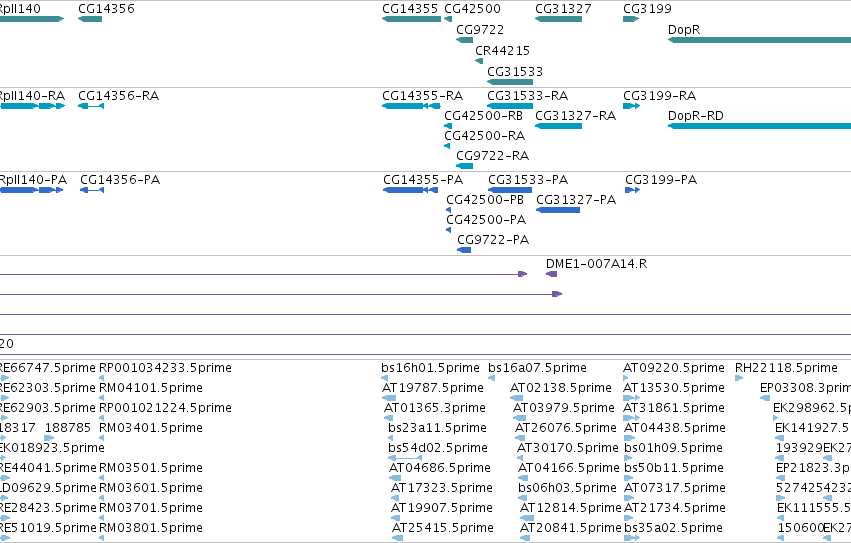Open the CR44215 gene feature

(479, 61)
